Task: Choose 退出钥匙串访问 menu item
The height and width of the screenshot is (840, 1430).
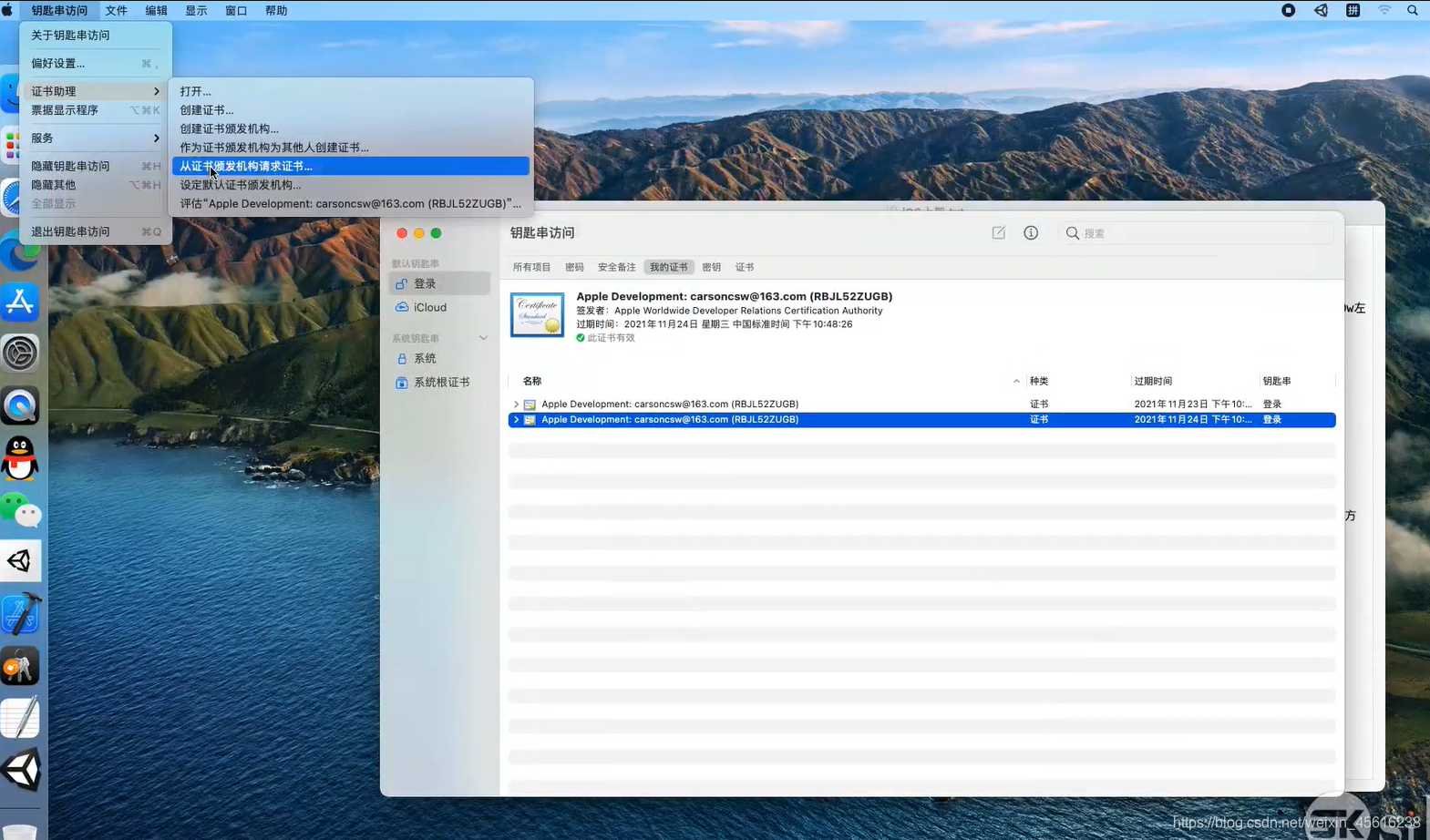Action: (x=96, y=231)
